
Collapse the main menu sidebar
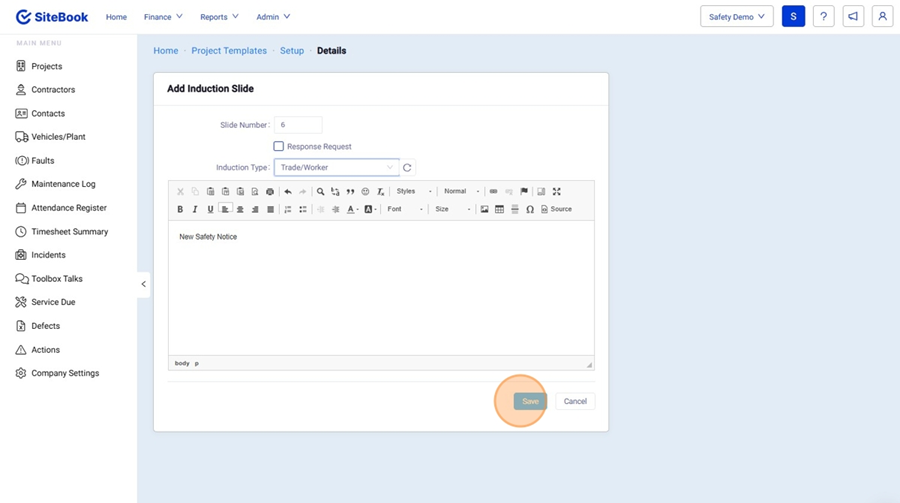point(143,284)
